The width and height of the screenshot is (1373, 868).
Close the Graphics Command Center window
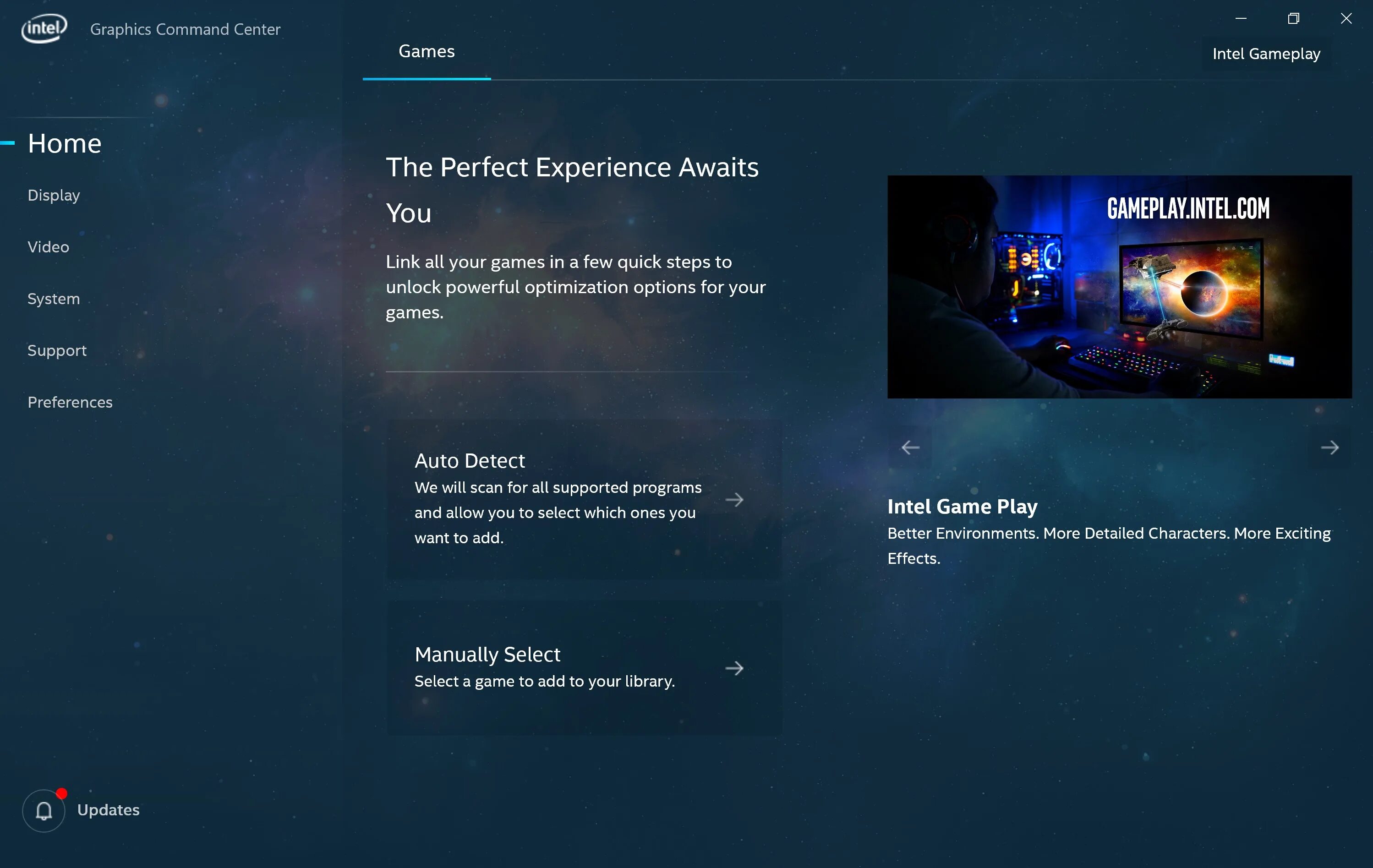click(1346, 19)
